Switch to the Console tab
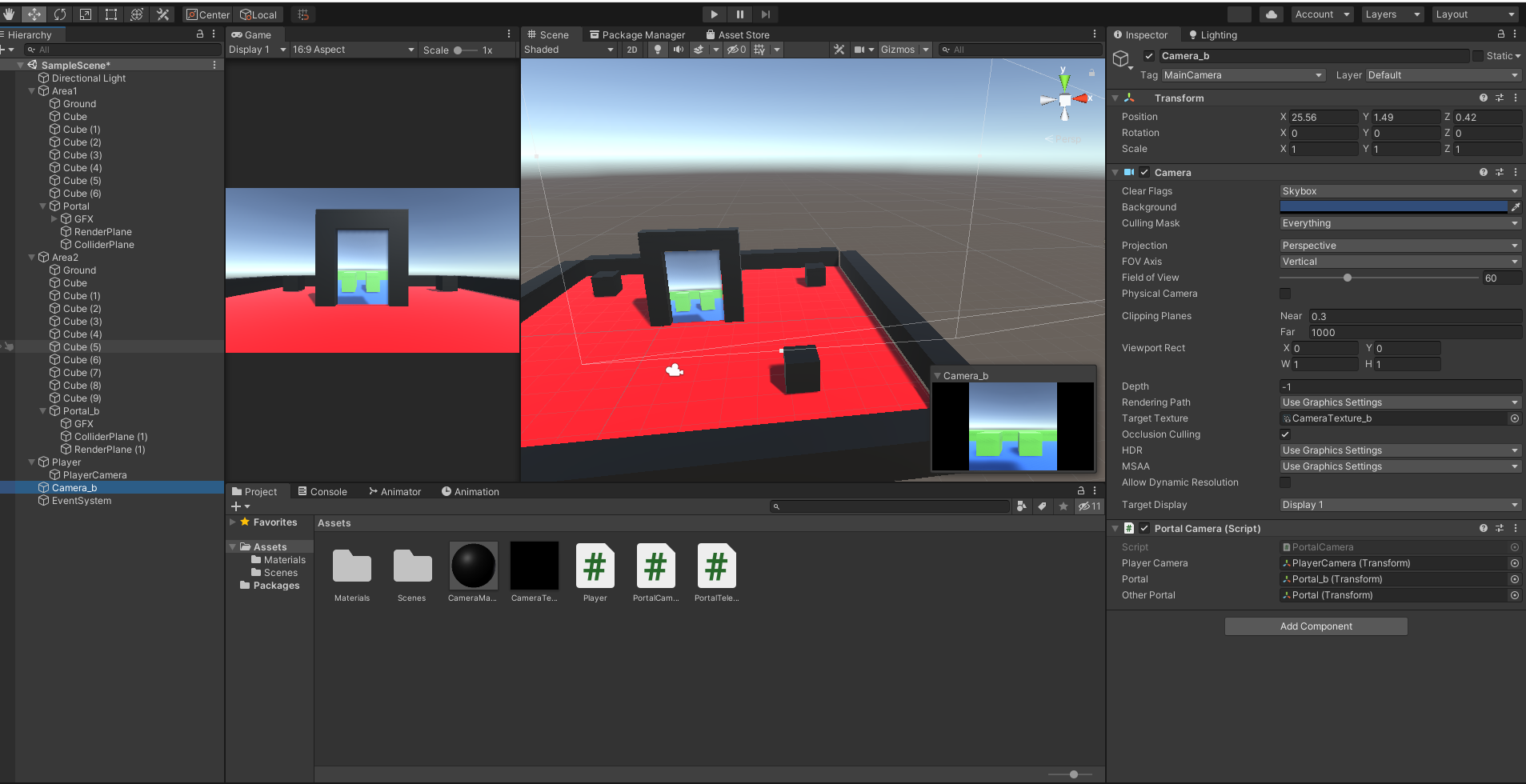 click(323, 490)
